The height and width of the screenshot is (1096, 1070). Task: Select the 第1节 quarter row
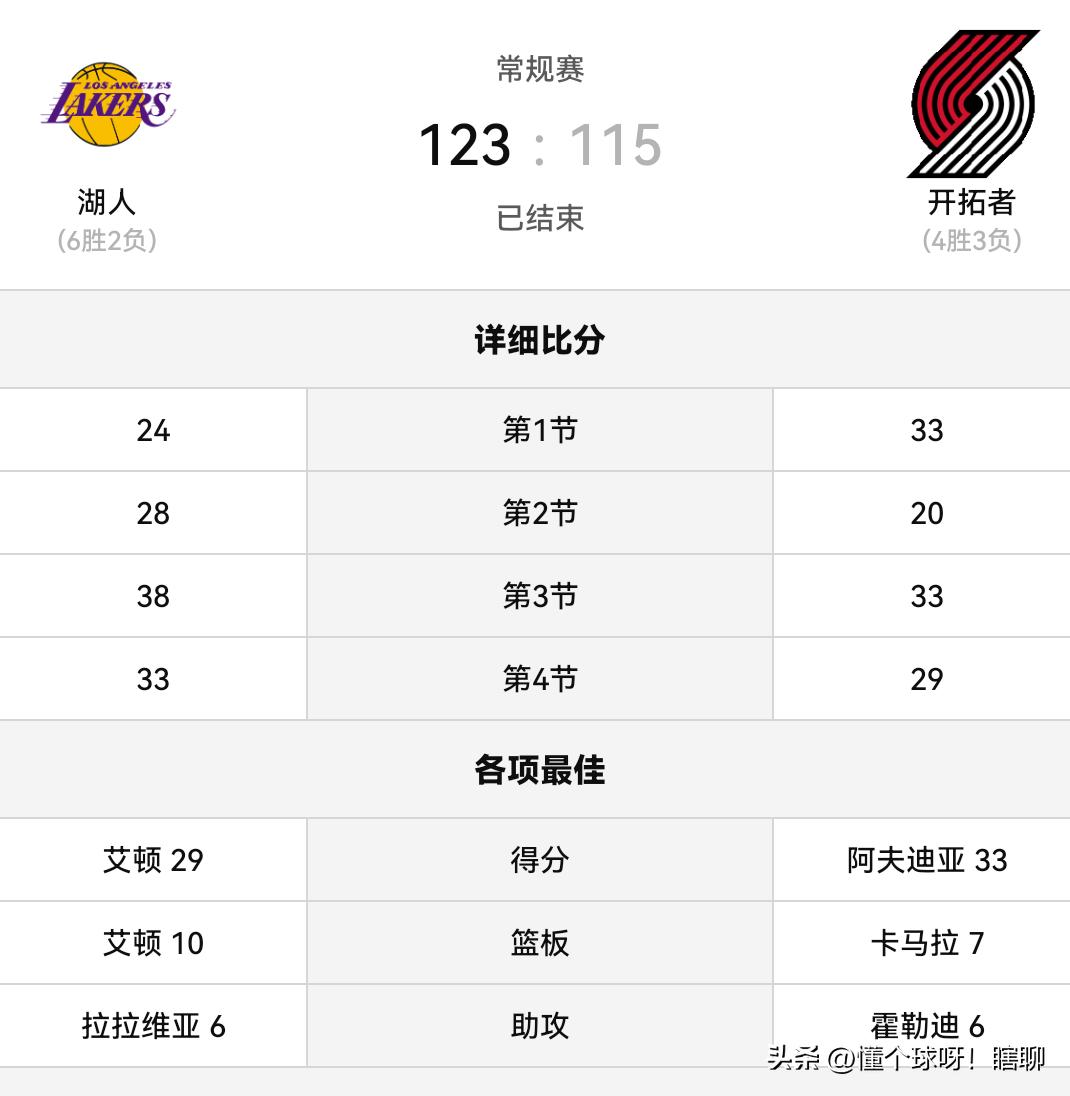(537, 429)
